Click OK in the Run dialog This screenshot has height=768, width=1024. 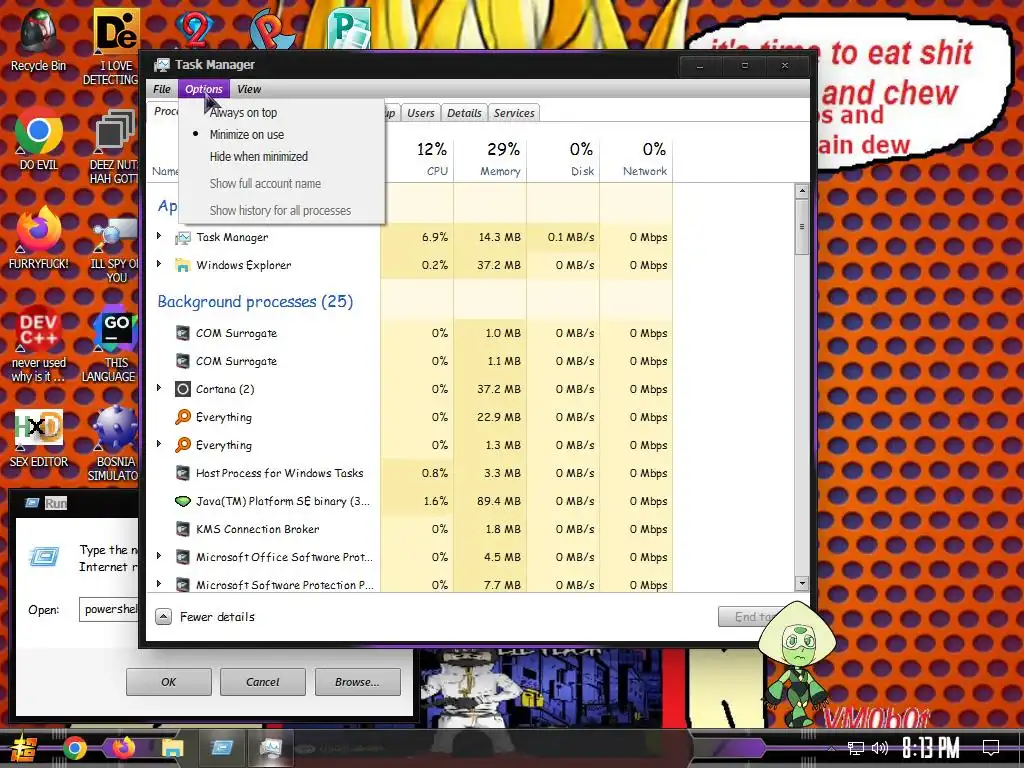click(168, 682)
